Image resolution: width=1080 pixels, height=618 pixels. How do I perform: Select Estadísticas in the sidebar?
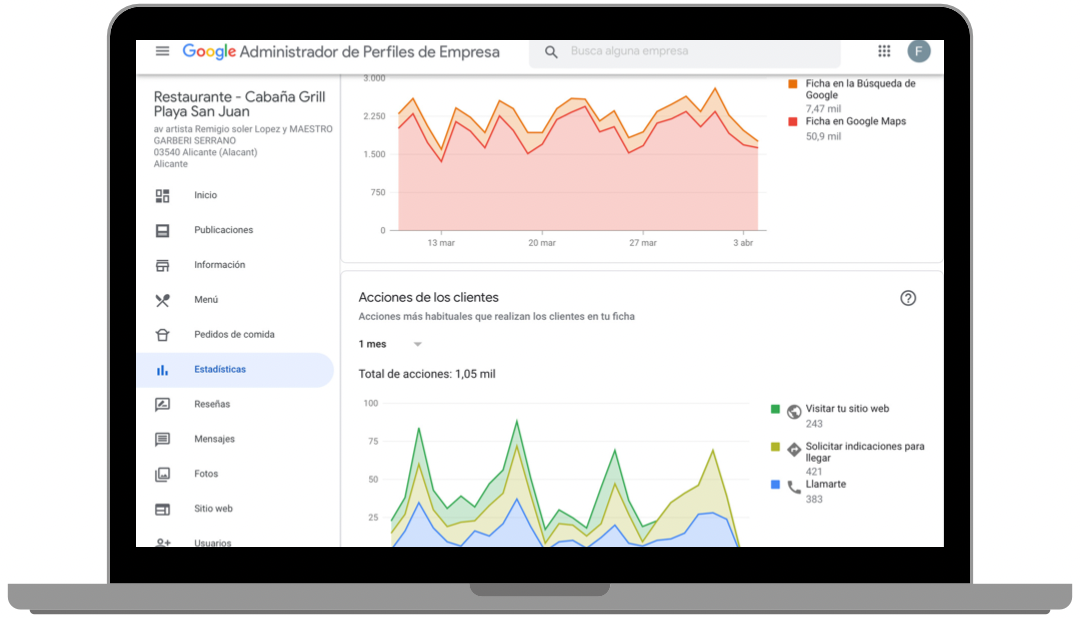click(235, 370)
